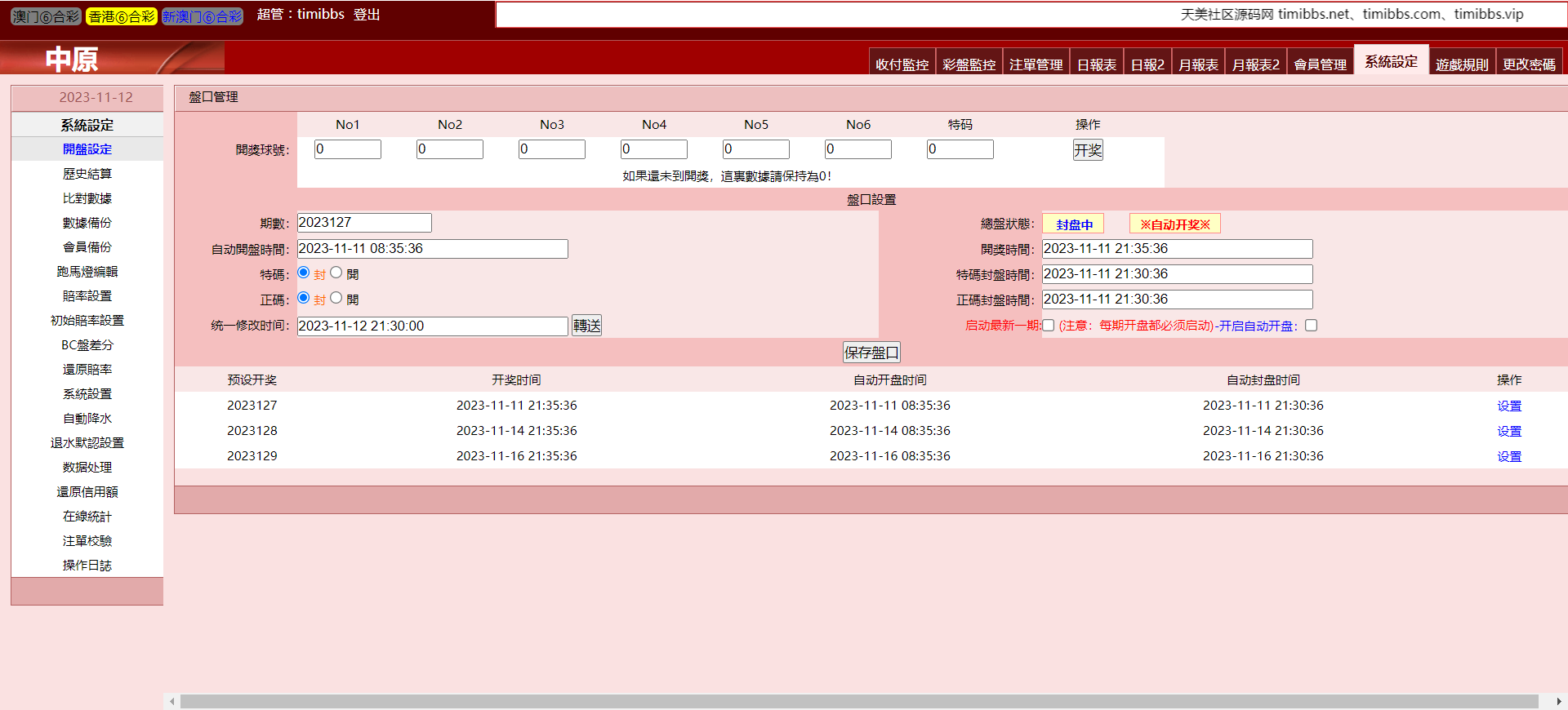Open 日報表 menu item
1568x710 pixels.
1097,64
